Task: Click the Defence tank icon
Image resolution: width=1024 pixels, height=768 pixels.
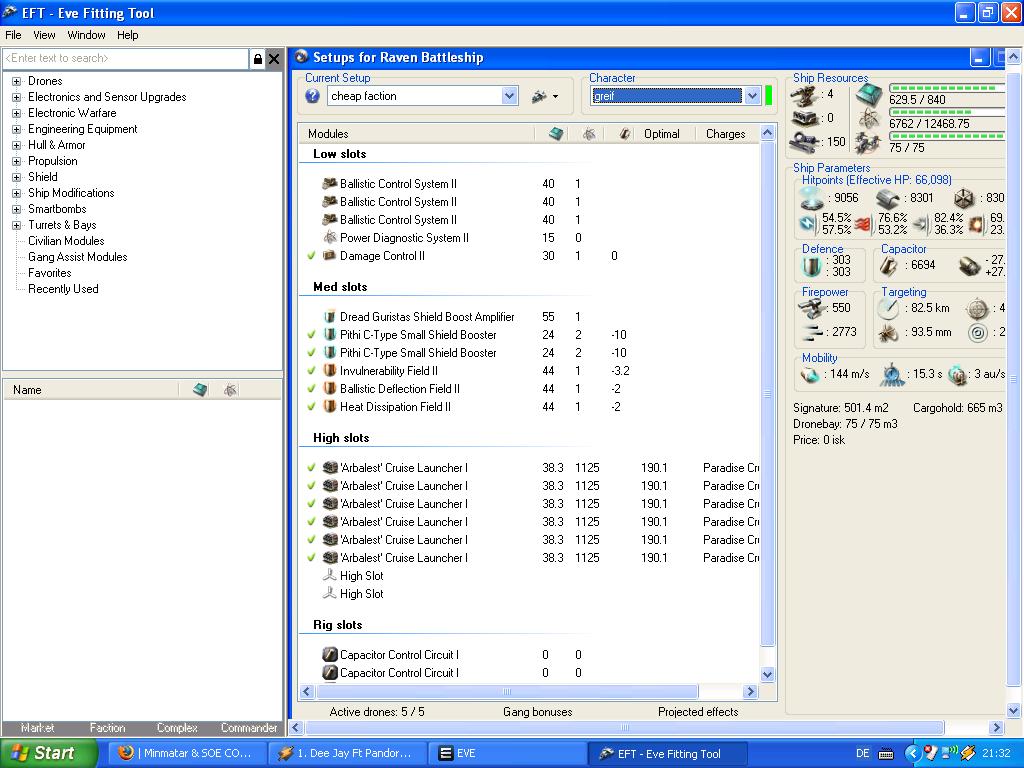Action: tap(812, 266)
